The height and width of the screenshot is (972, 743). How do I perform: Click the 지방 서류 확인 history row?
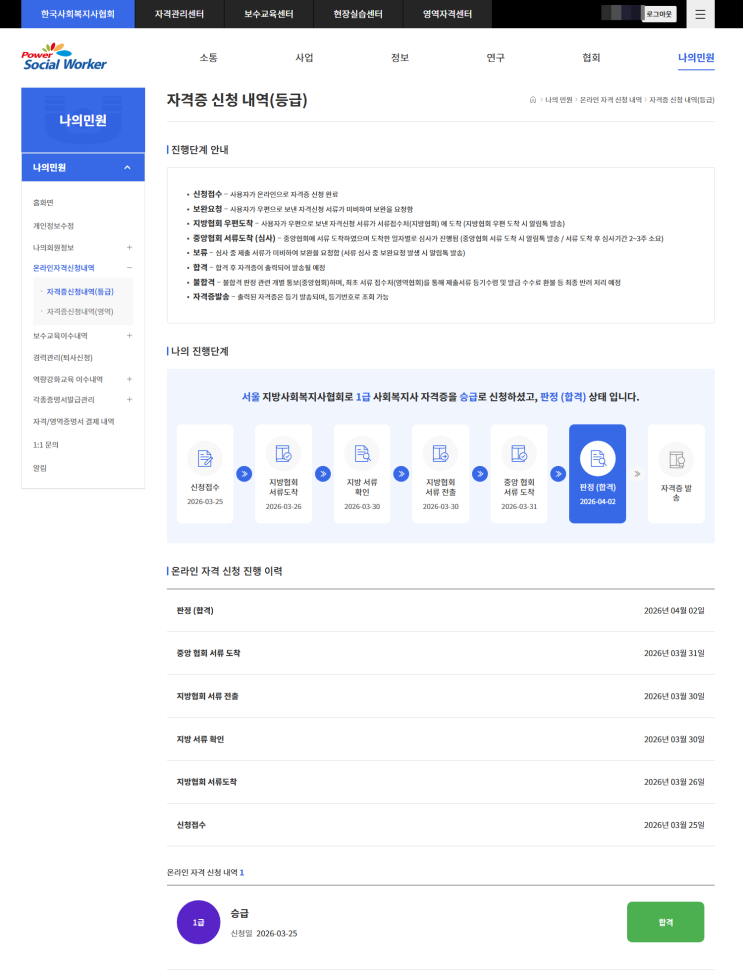pyautogui.click(x=441, y=739)
